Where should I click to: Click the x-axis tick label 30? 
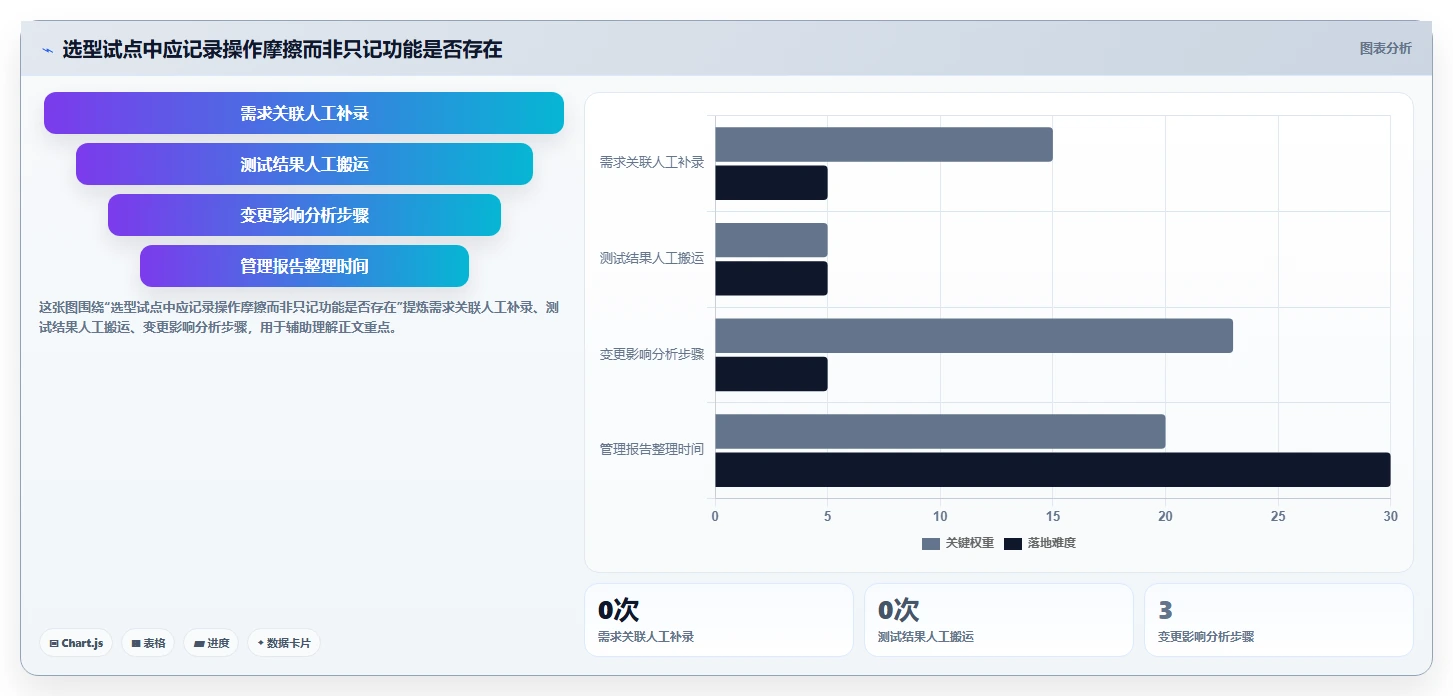tap(1390, 516)
